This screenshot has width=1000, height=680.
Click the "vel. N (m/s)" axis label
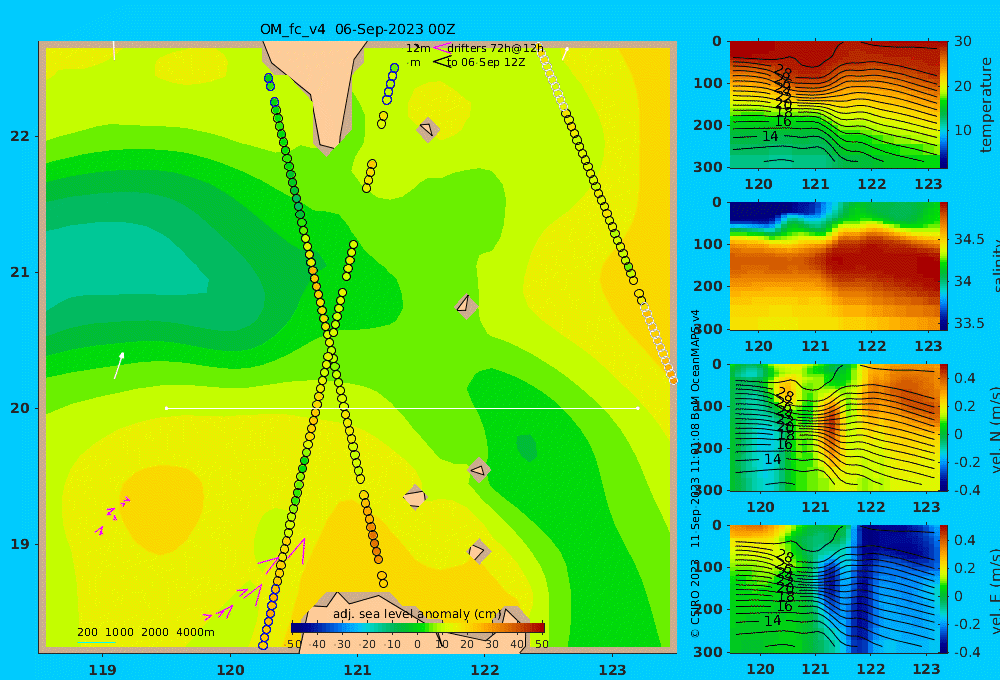point(994,429)
